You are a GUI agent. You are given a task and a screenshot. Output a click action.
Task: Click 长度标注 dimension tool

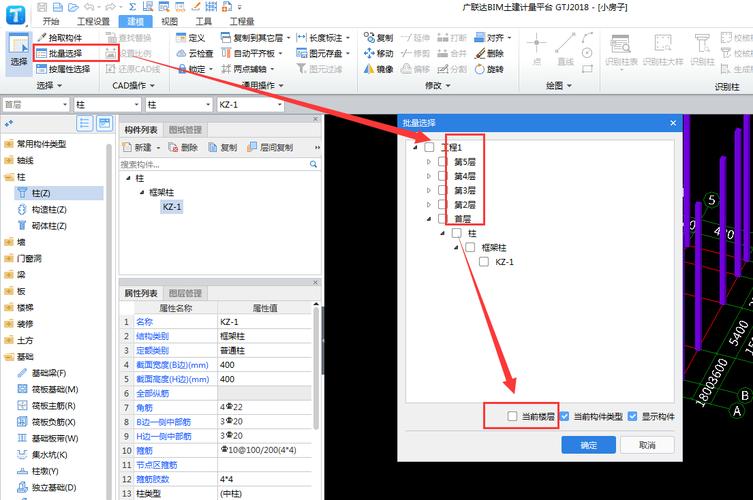pos(323,37)
